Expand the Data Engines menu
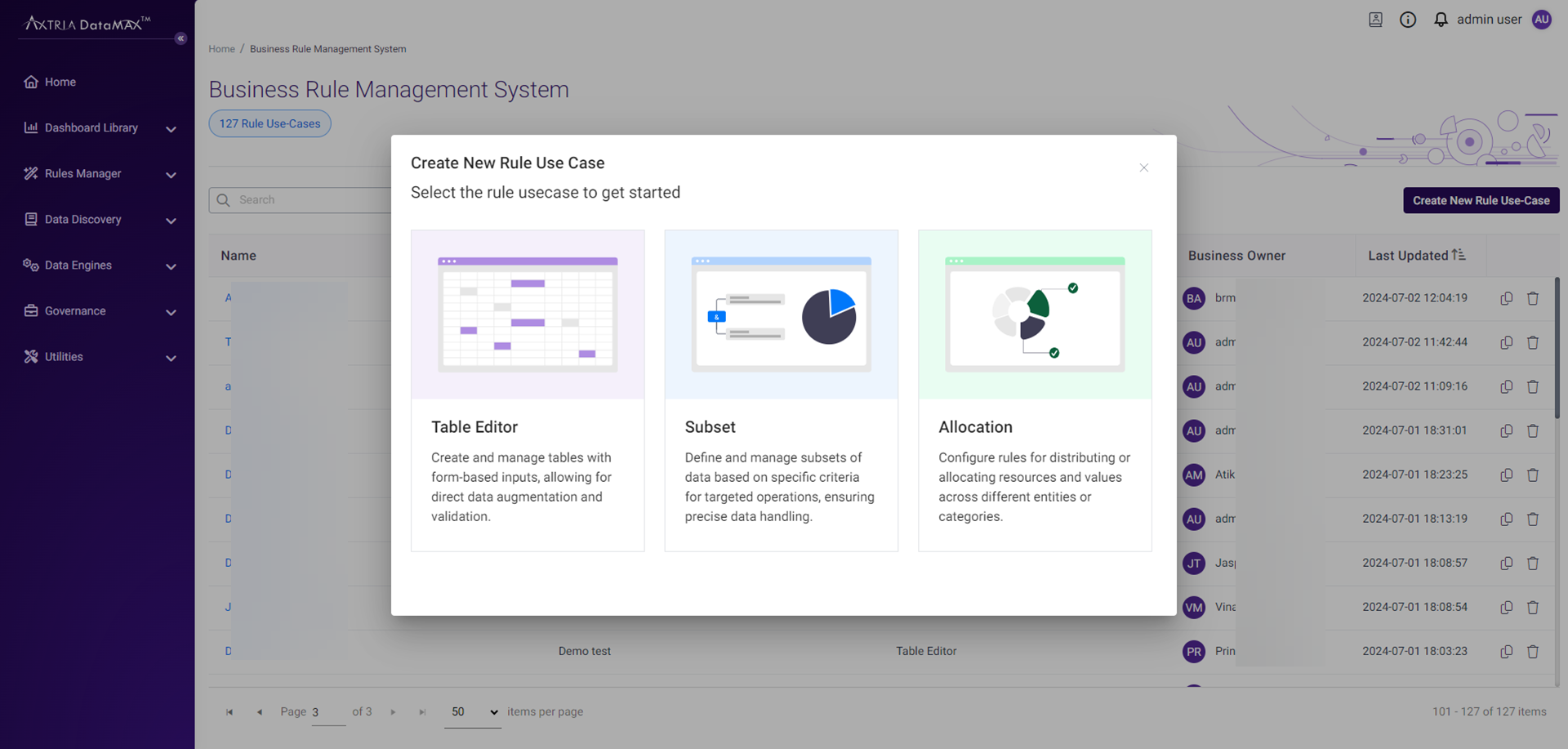The image size is (1568, 749). tap(78, 265)
